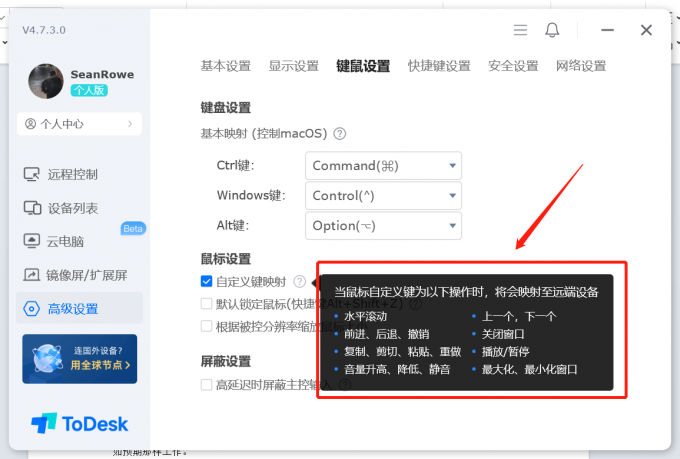
Task: Click tooltip item 最大化、最小化窗口
Action: click(x=530, y=369)
